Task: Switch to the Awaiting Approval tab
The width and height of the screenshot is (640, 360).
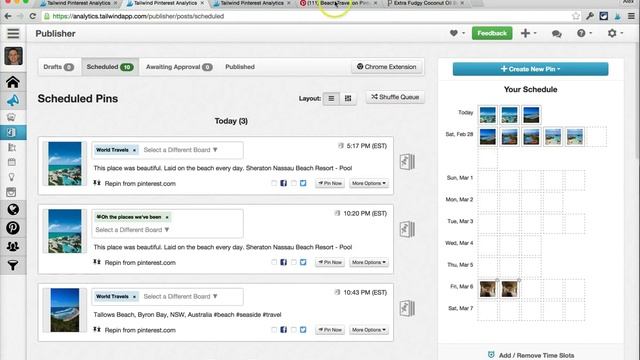Action: [179, 67]
